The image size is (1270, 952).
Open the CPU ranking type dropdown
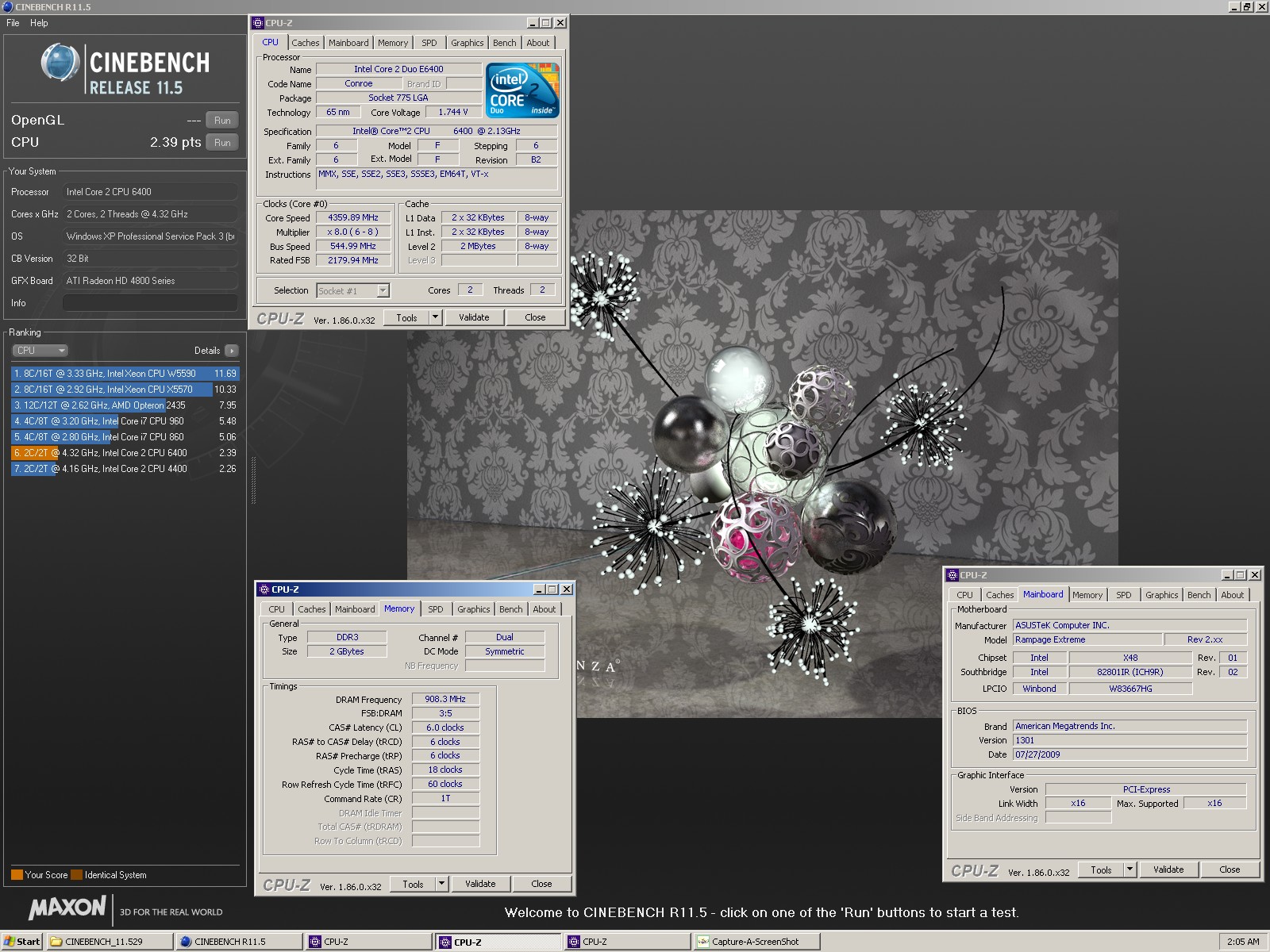[x=40, y=351]
